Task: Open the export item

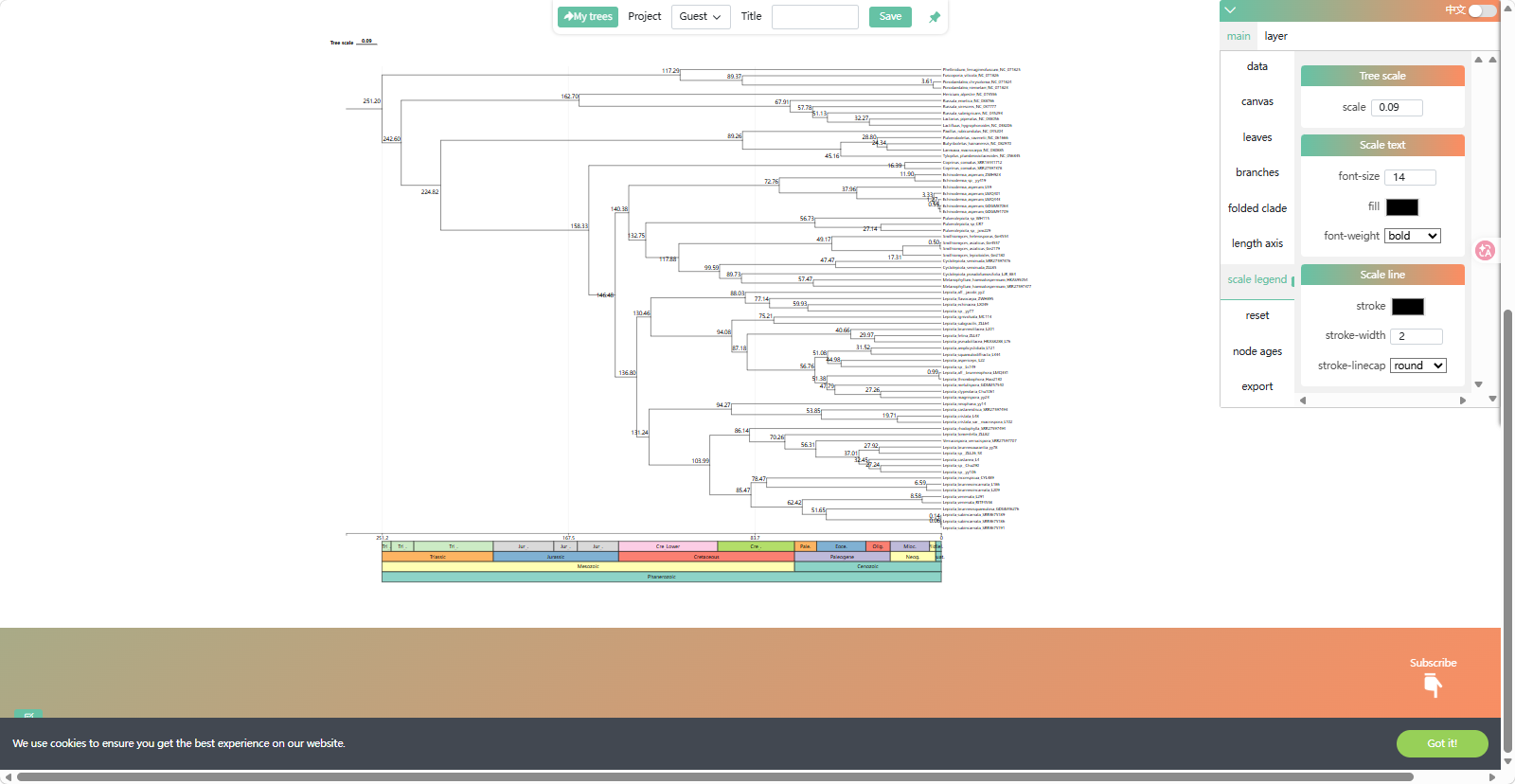Action: (1257, 386)
